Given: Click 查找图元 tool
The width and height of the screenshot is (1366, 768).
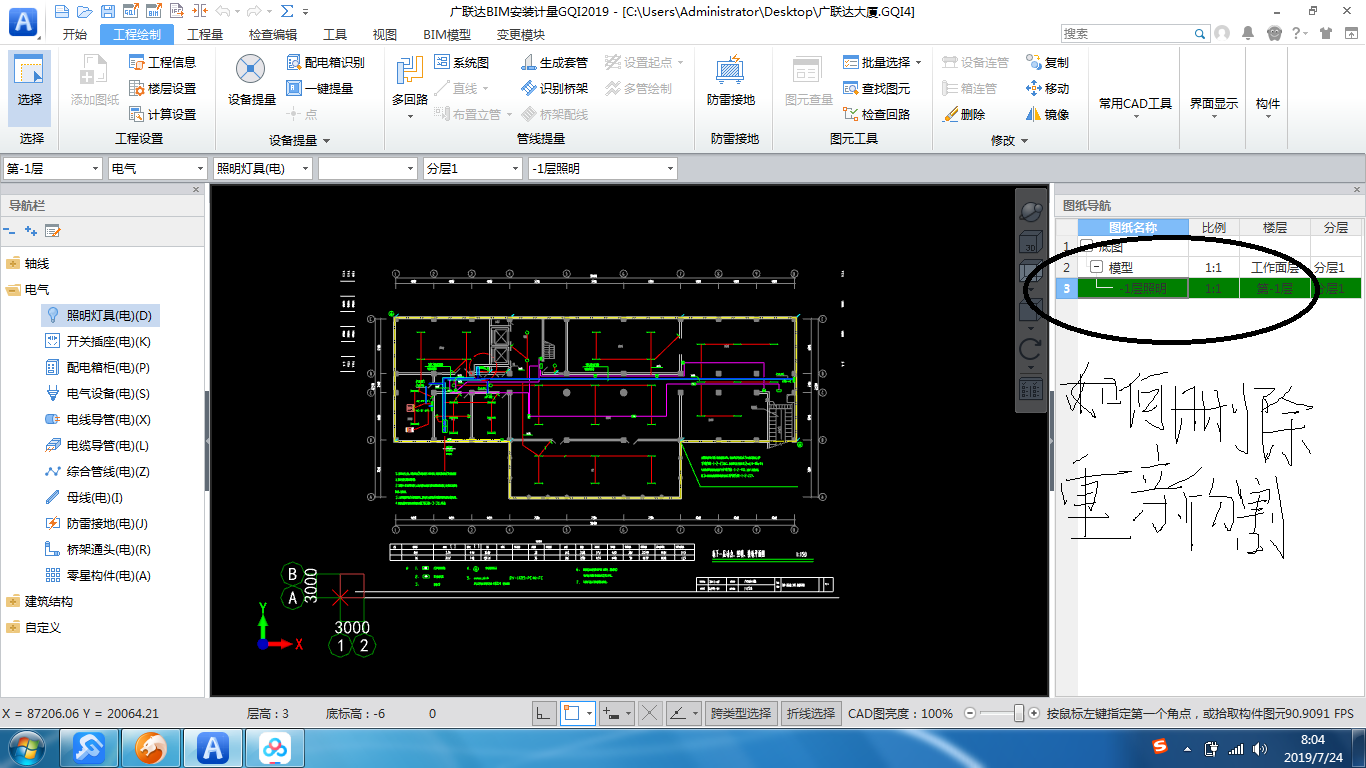Looking at the screenshot, I should click(877, 88).
